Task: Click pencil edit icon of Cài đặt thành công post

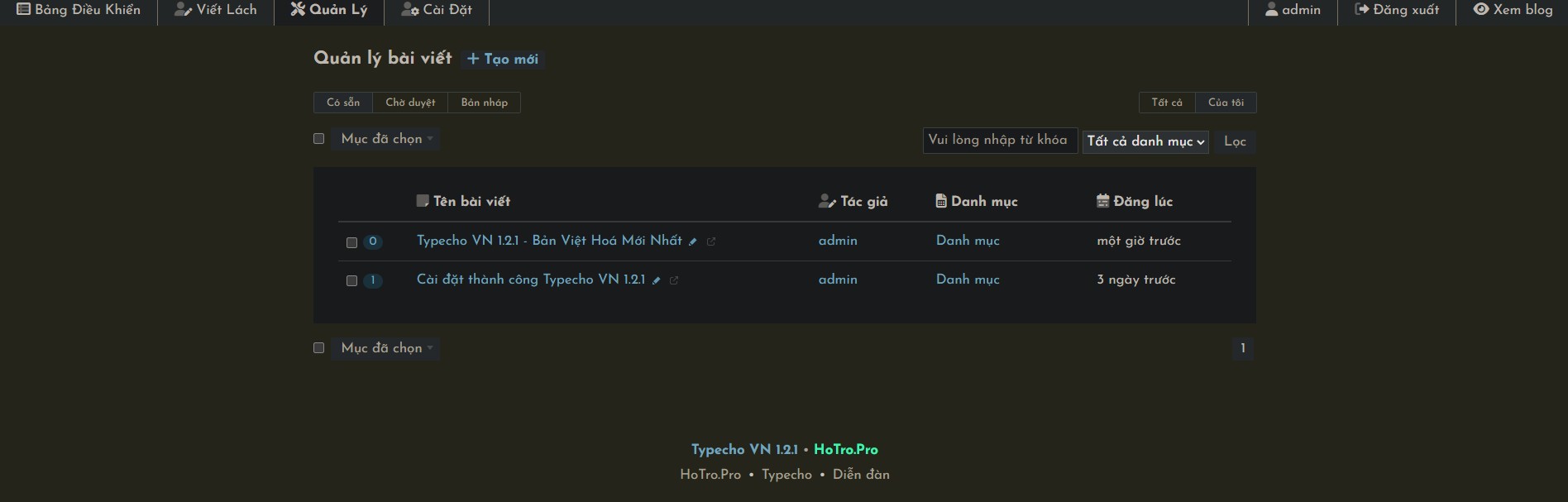Action: [x=657, y=280]
